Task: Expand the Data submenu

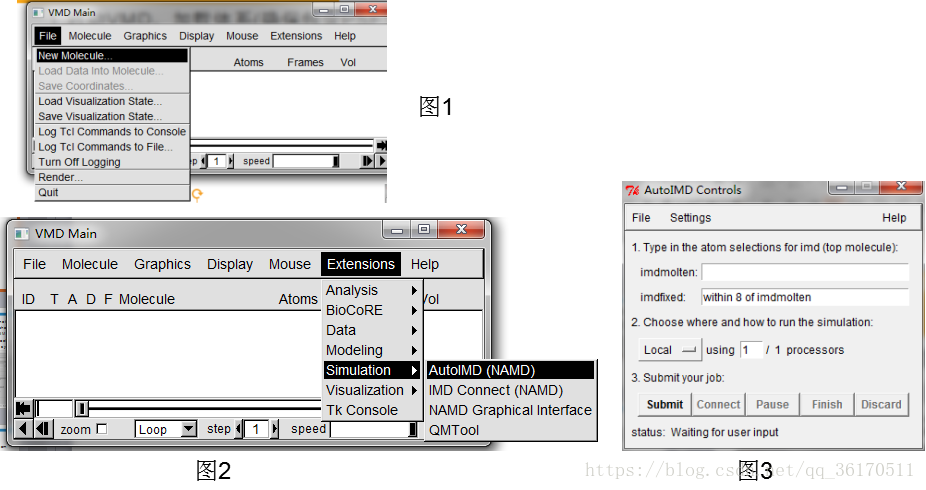Action: tap(371, 330)
